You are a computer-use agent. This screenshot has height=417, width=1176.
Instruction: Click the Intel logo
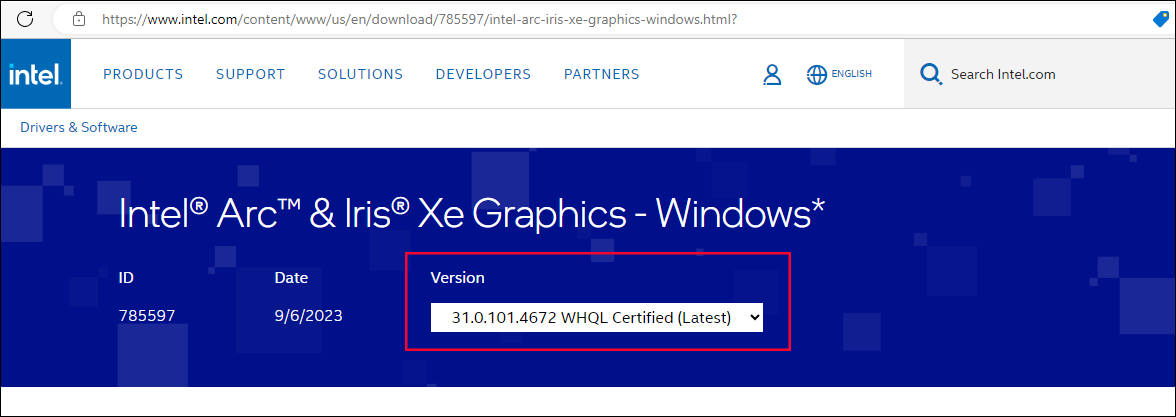click(x=36, y=74)
